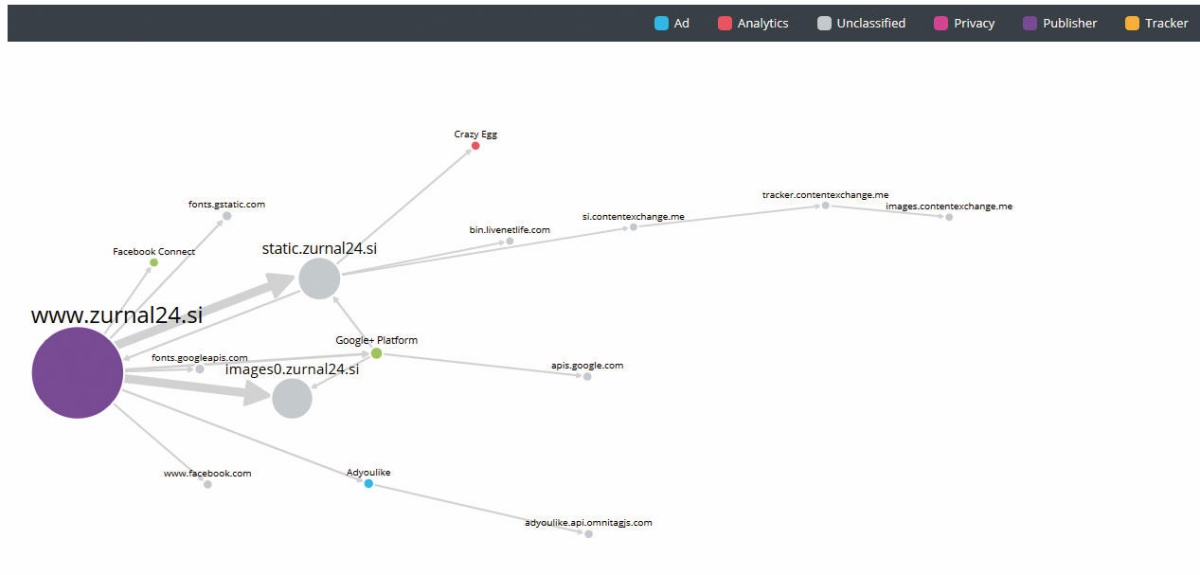
Task: Click the gray Unclassified legend swatch
Action: (x=824, y=23)
